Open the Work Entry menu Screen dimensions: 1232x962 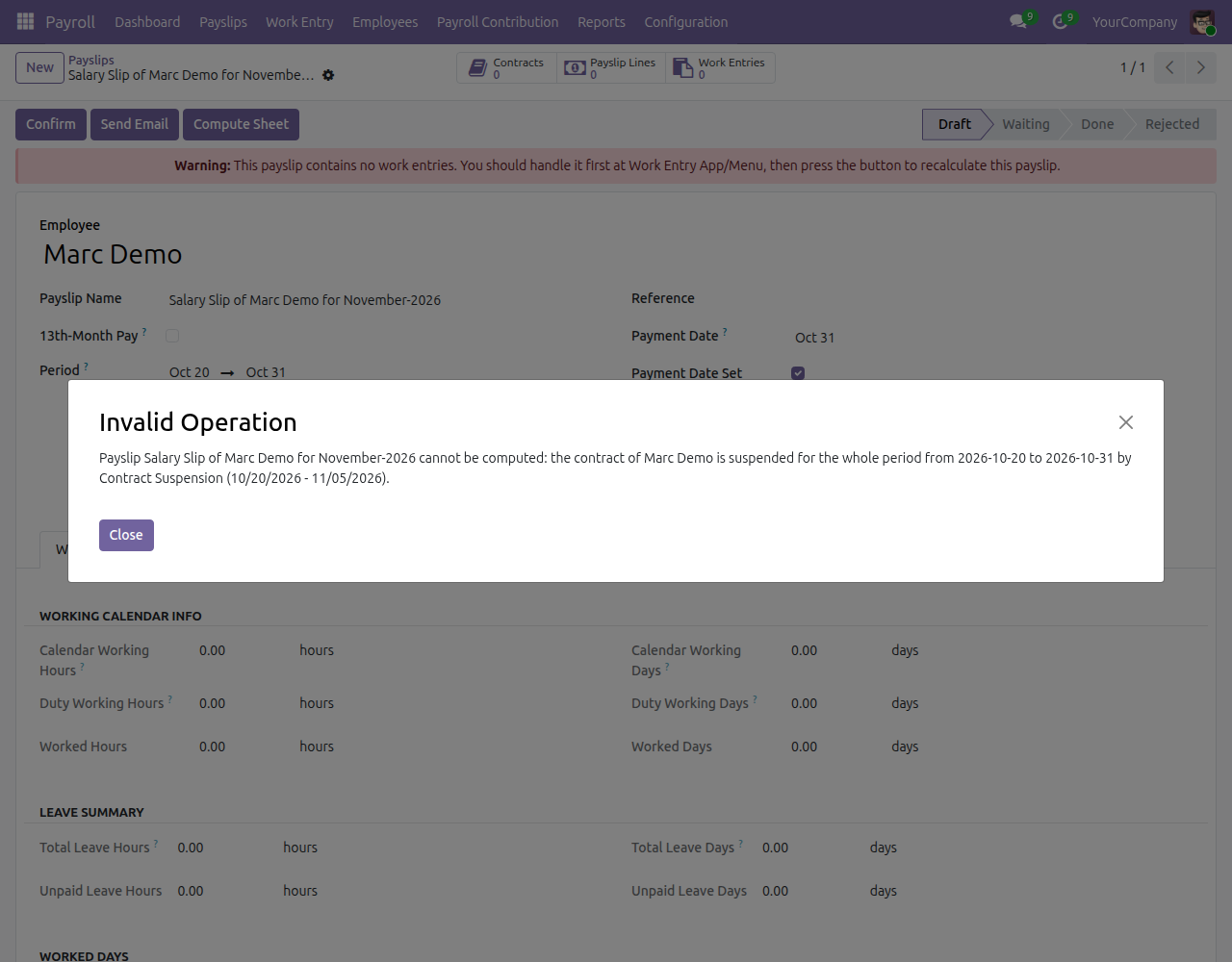click(299, 22)
